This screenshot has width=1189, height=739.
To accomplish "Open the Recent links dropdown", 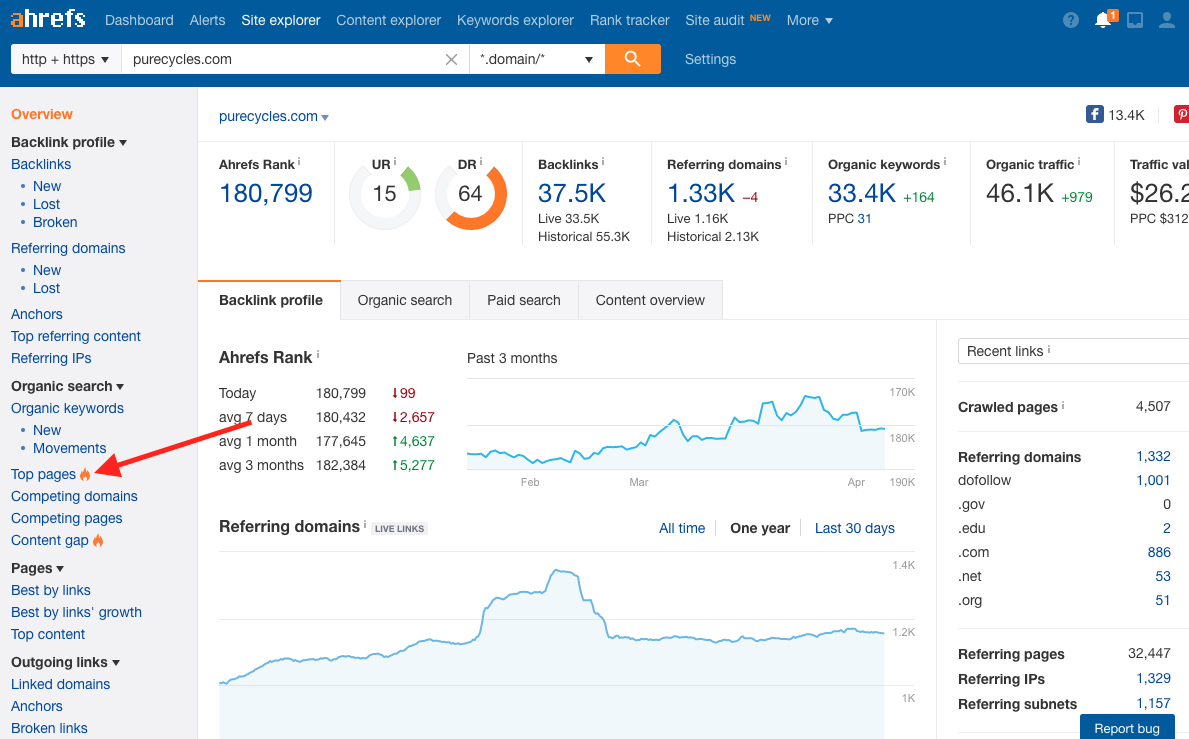I will (1073, 351).
